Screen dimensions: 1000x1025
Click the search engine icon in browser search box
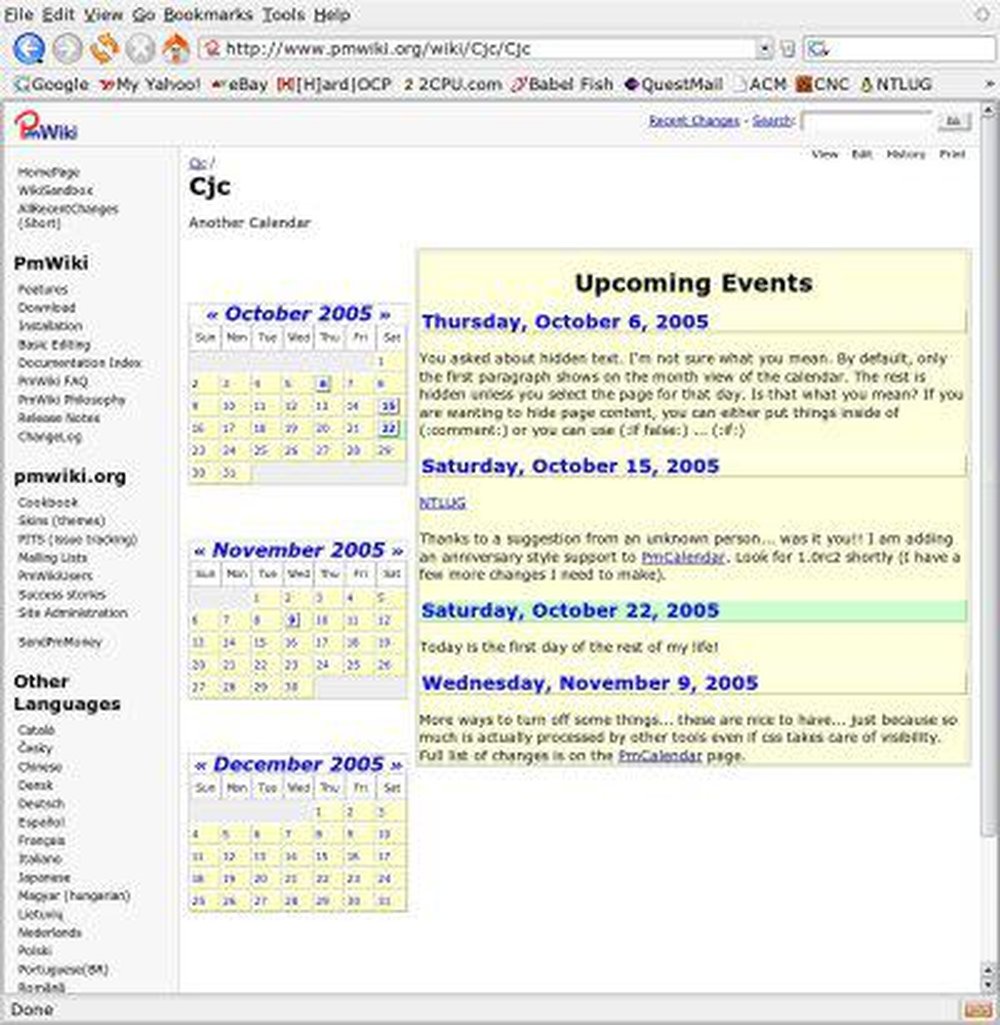pos(817,49)
